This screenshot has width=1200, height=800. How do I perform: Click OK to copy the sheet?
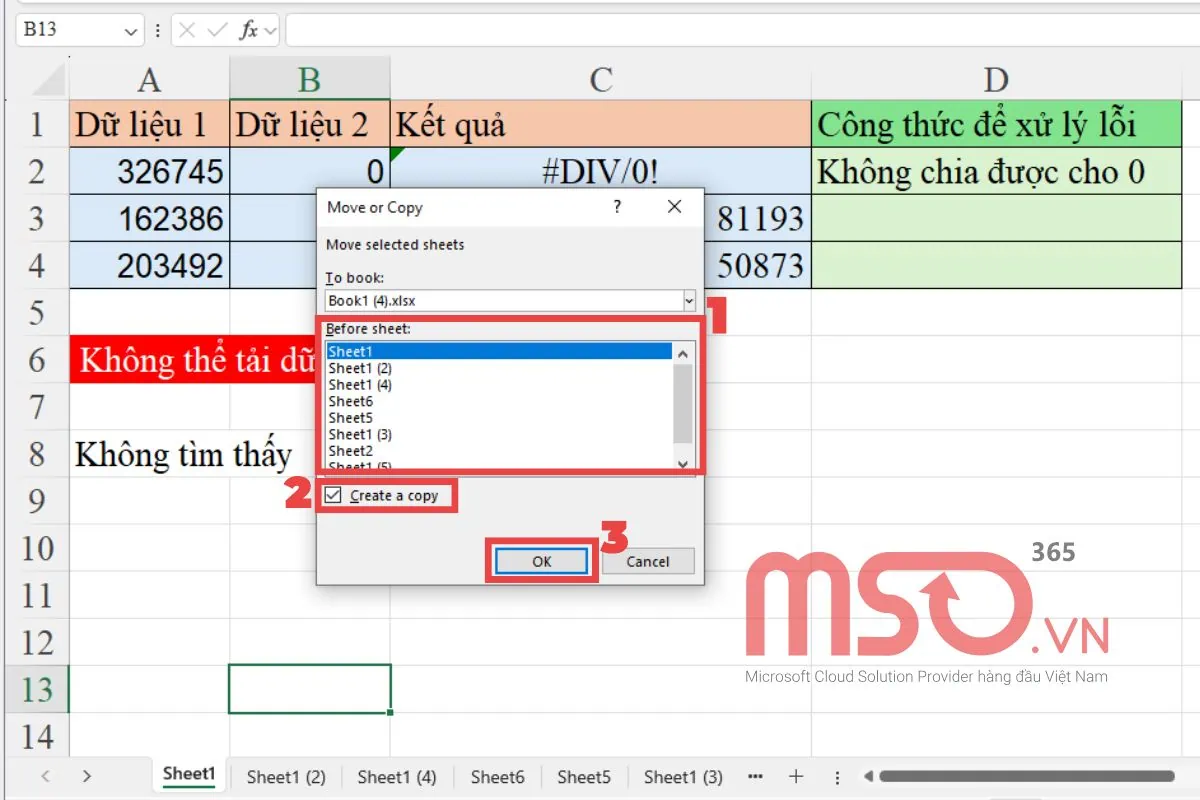coord(540,561)
